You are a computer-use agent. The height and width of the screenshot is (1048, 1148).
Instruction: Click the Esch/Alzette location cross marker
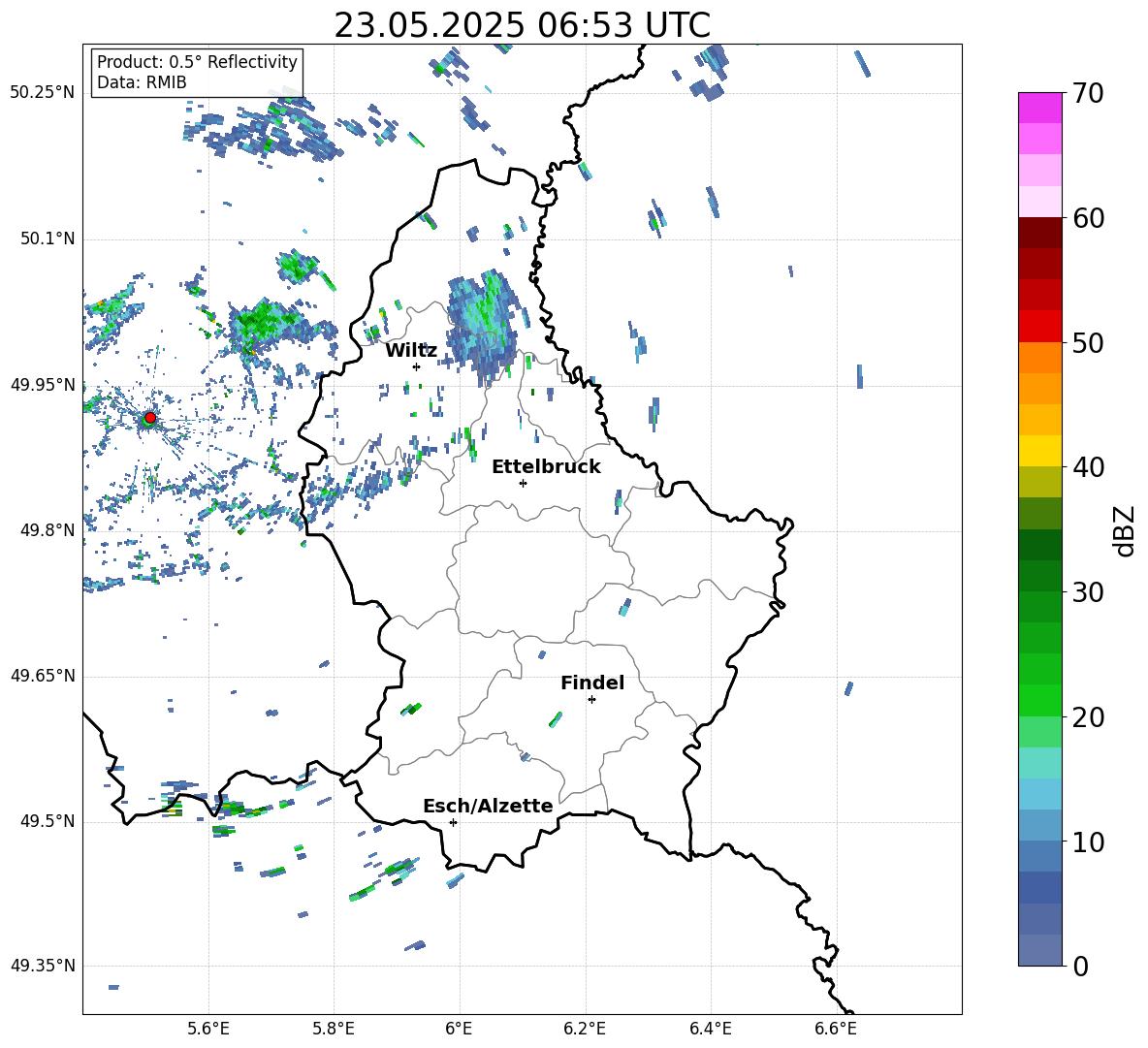453,822
